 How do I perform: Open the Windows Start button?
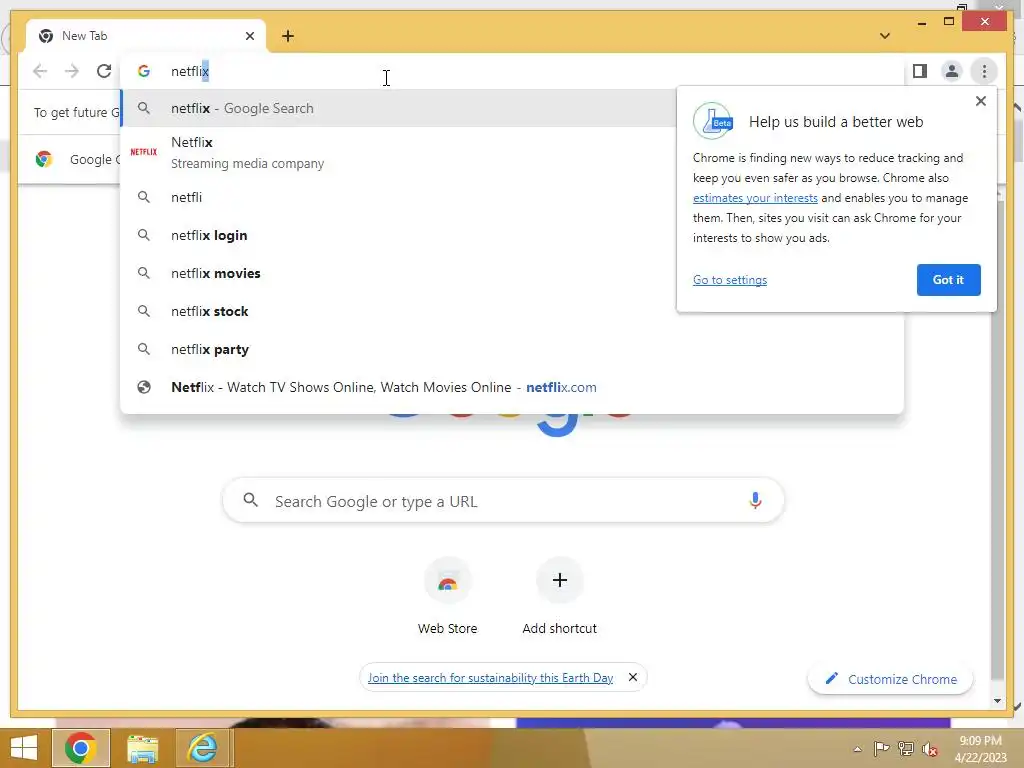pyautogui.click(x=24, y=748)
